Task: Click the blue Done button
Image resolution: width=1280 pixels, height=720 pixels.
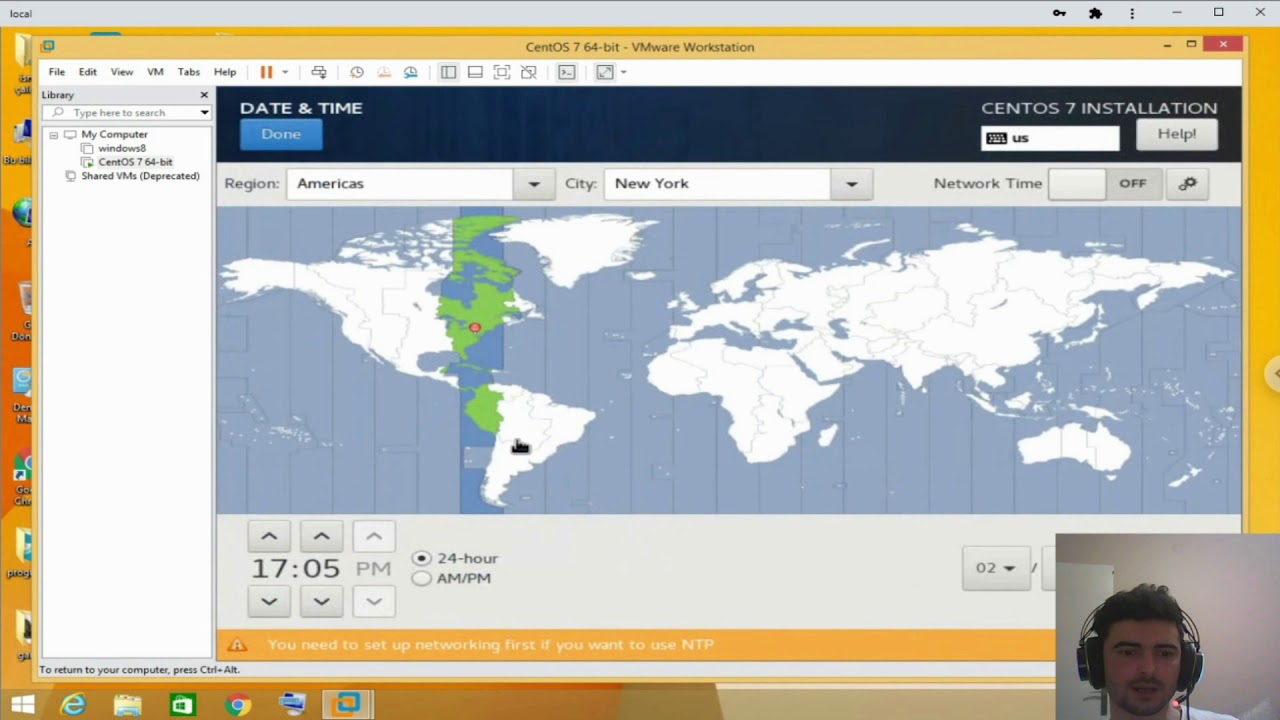Action: (281, 134)
